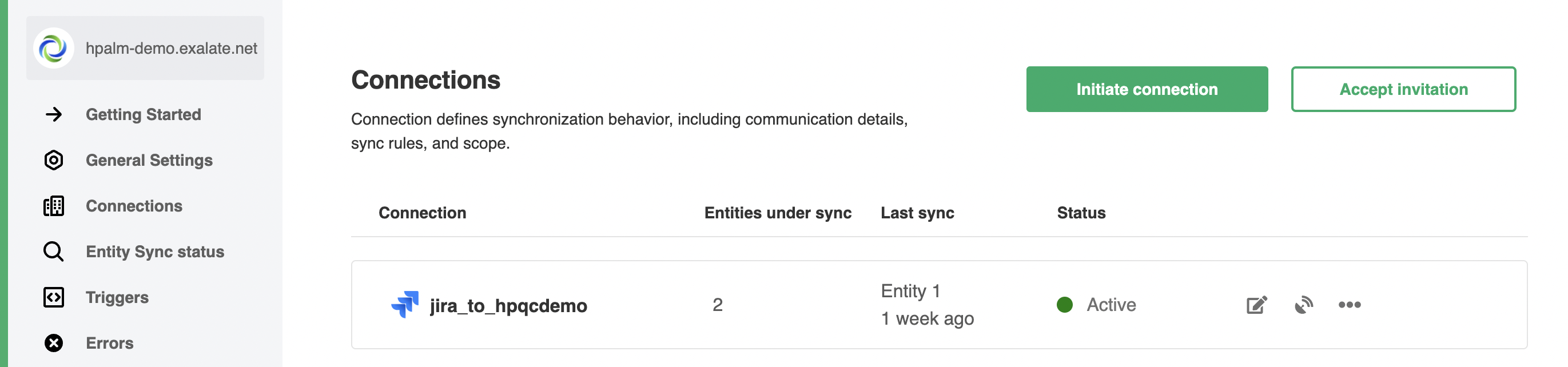Open the three-dots more actions menu

(1350, 305)
